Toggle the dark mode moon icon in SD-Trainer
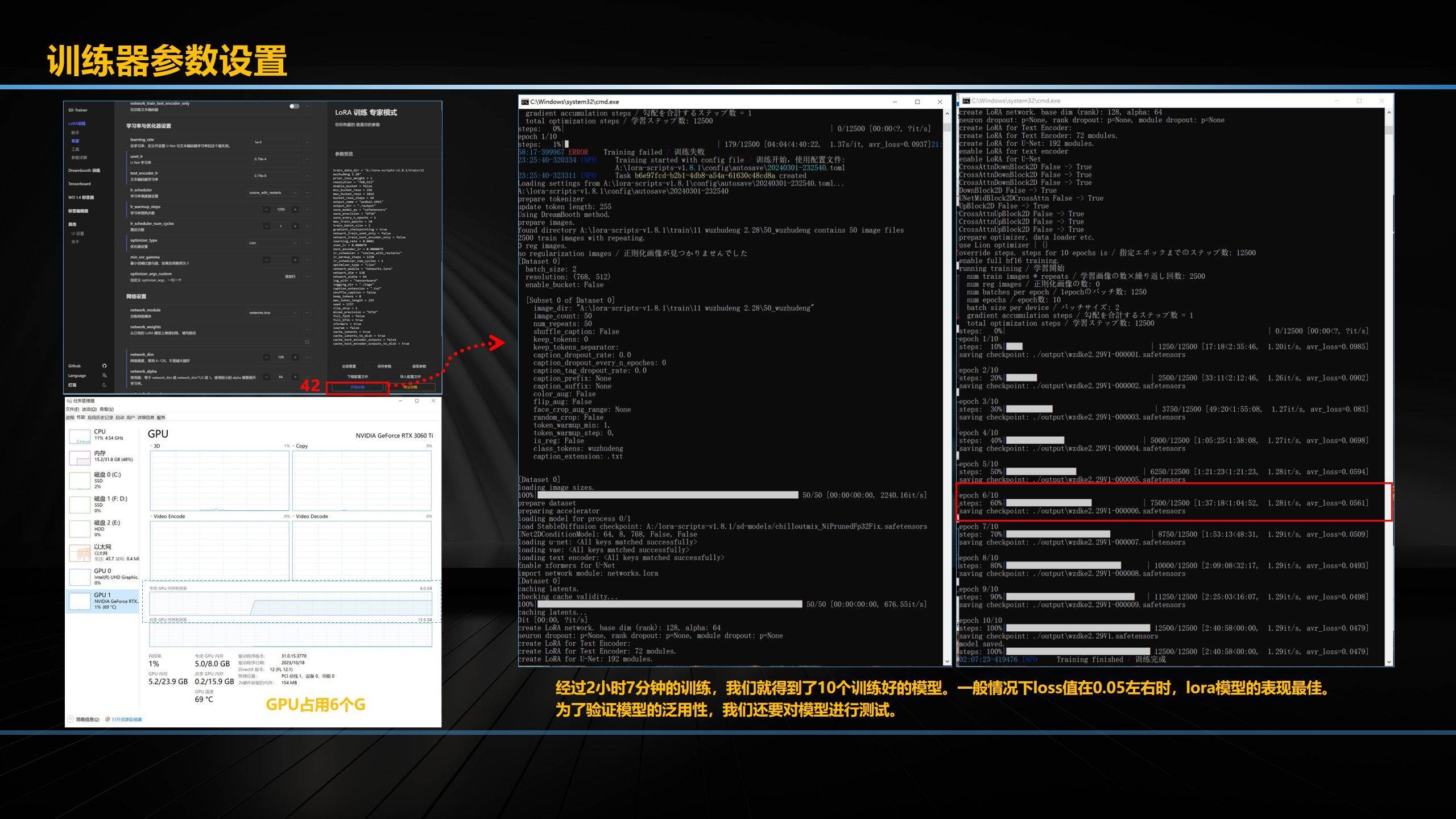Screen dimensions: 1456x819 pyautogui.click(x=105, y=385)
